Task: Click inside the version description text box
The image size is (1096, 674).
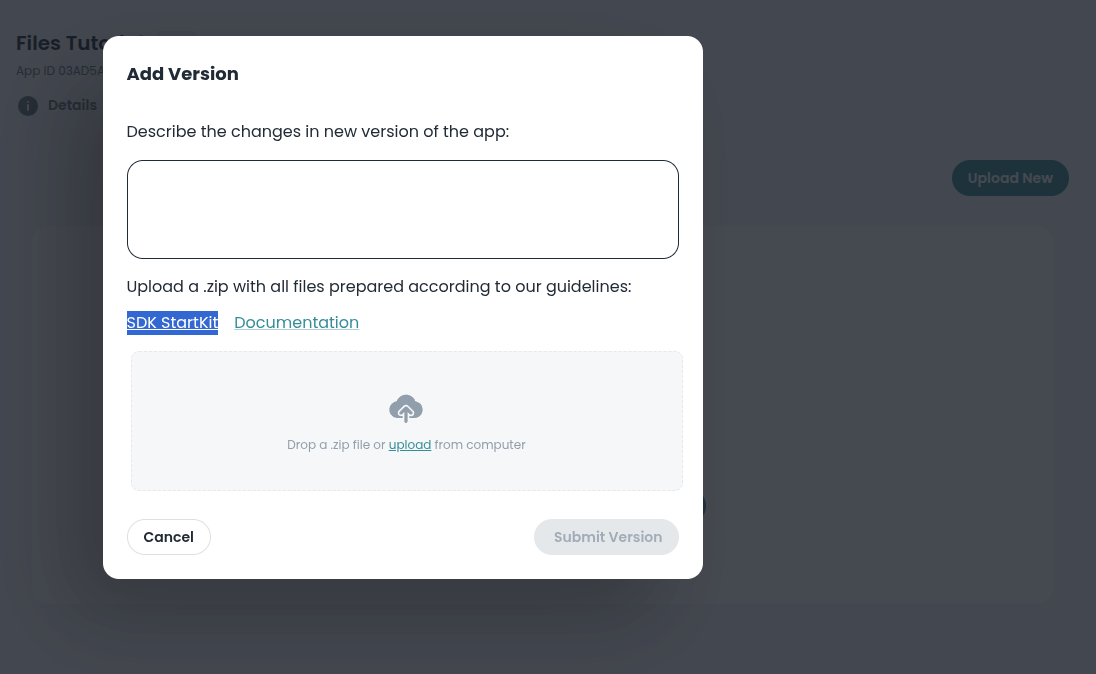Action: 402,208
